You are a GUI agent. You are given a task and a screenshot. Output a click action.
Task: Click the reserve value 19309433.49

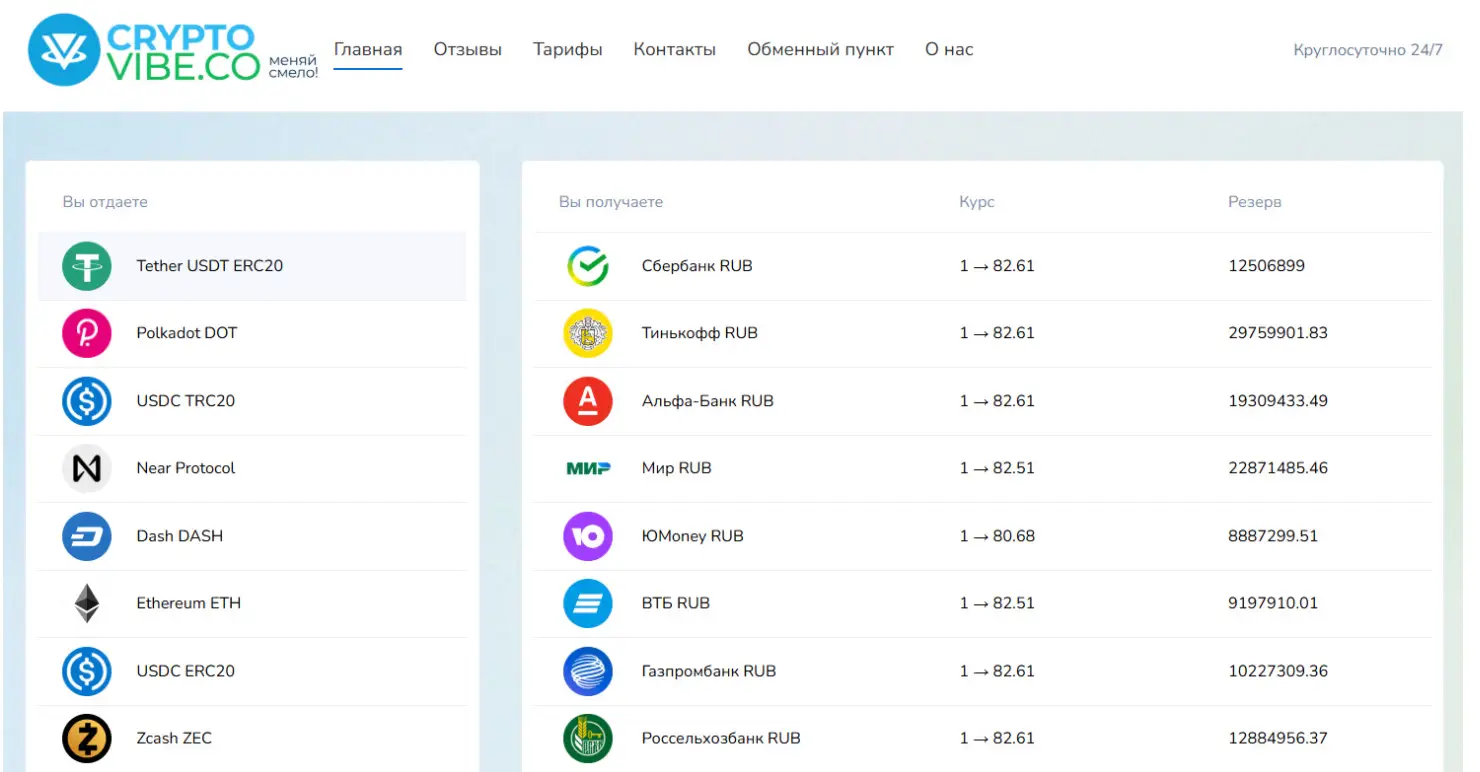click(1278, 401)
